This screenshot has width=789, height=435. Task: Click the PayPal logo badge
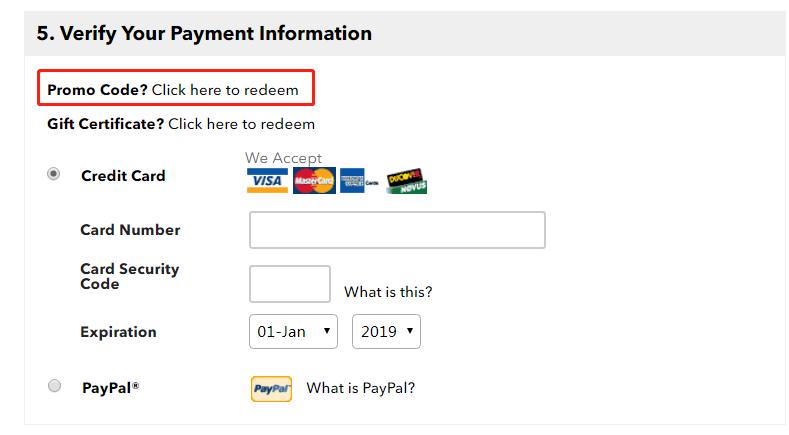click(x=271, y=389)
